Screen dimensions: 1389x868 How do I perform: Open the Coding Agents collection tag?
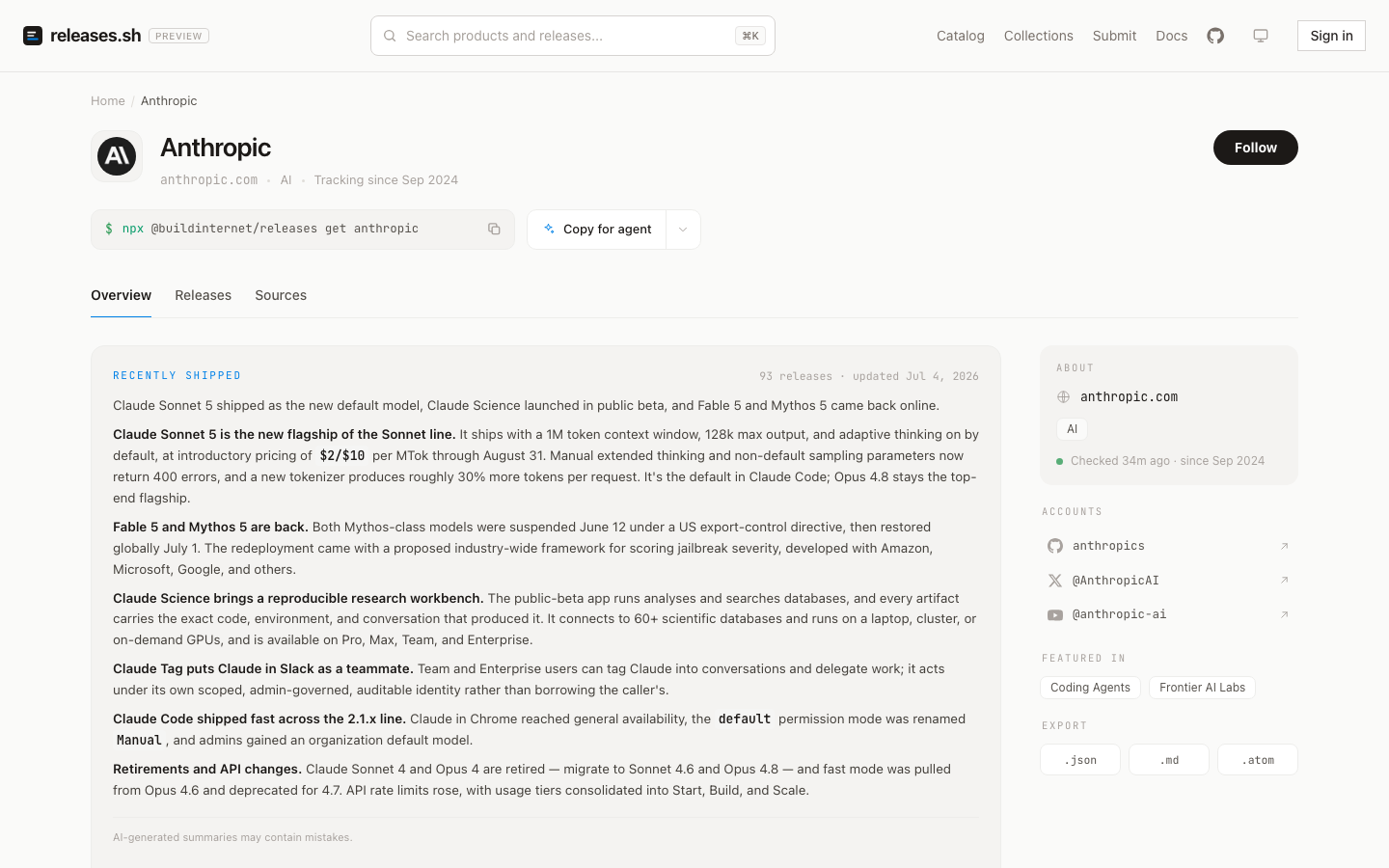[x=1090, y=688]
